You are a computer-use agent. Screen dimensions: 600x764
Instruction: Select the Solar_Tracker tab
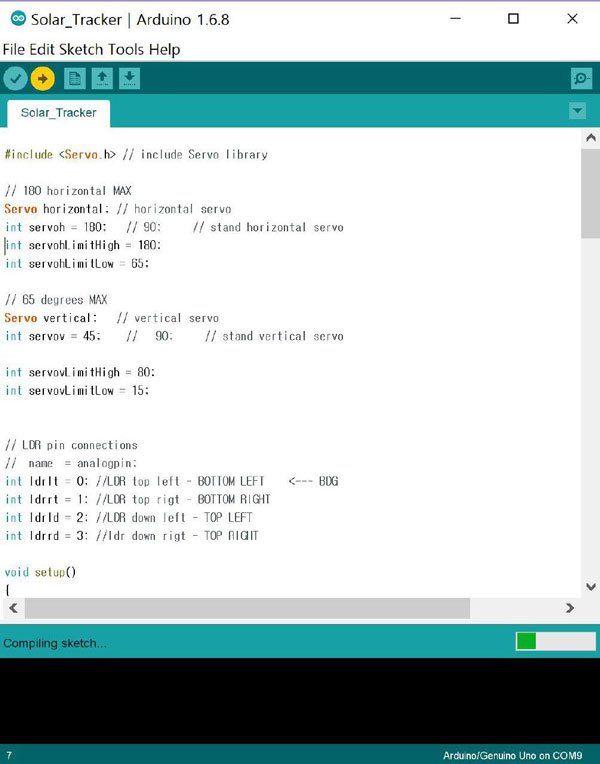[58, 113]
